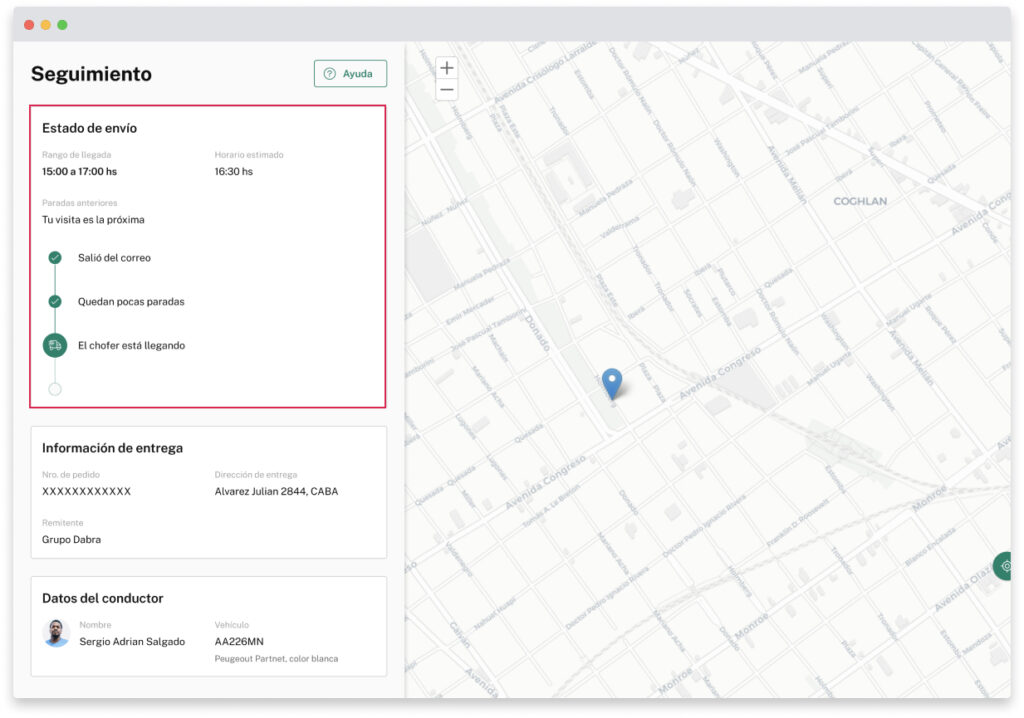The image size is (1024, 718).
Task: Select order number XXXXXXXXXXXX
Action: (87, 491)
